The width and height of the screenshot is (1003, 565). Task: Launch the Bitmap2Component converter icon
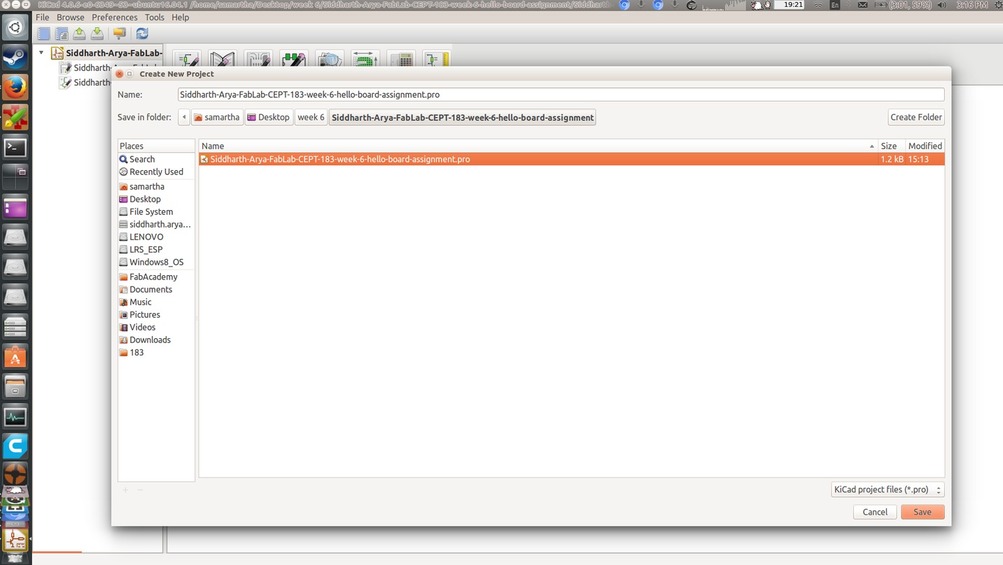tap(366, 60)
